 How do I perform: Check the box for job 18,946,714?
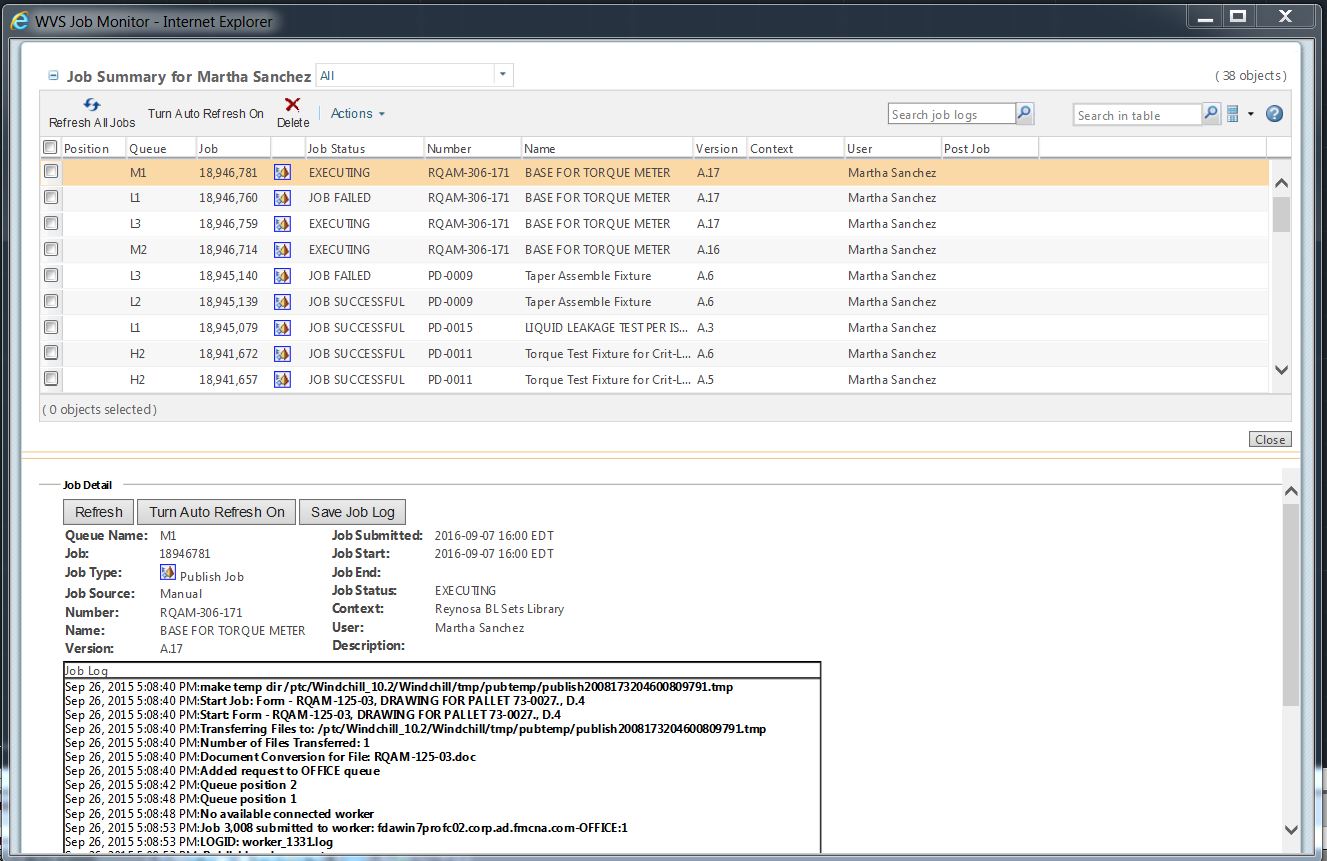(51, 250)
